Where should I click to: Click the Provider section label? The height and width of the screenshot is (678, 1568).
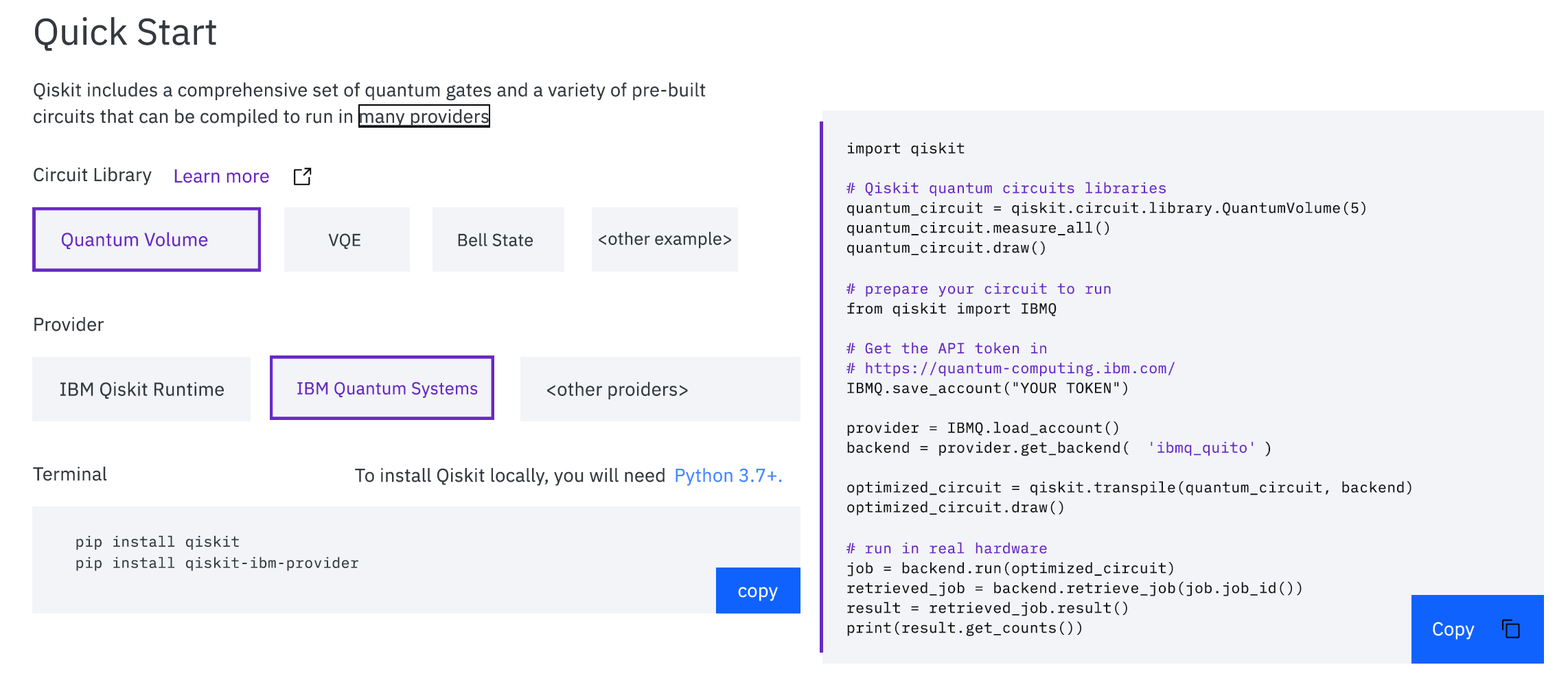69,325
